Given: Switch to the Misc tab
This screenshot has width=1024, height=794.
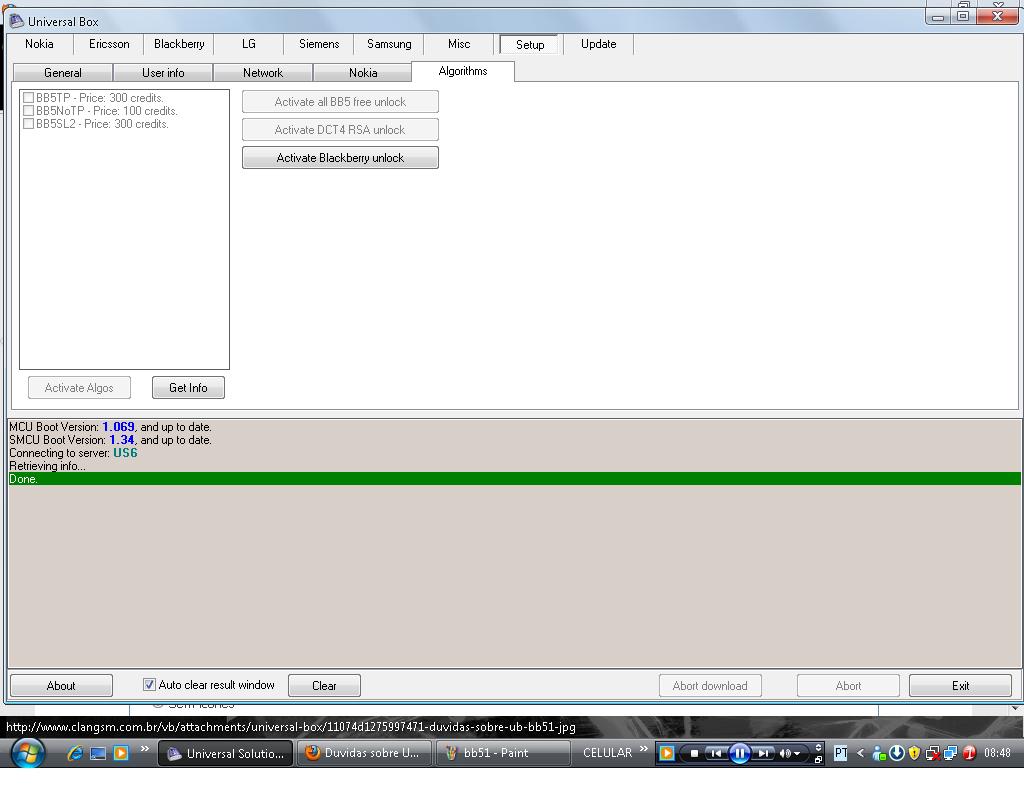Looking at the screenshot, I should [459, 44].
